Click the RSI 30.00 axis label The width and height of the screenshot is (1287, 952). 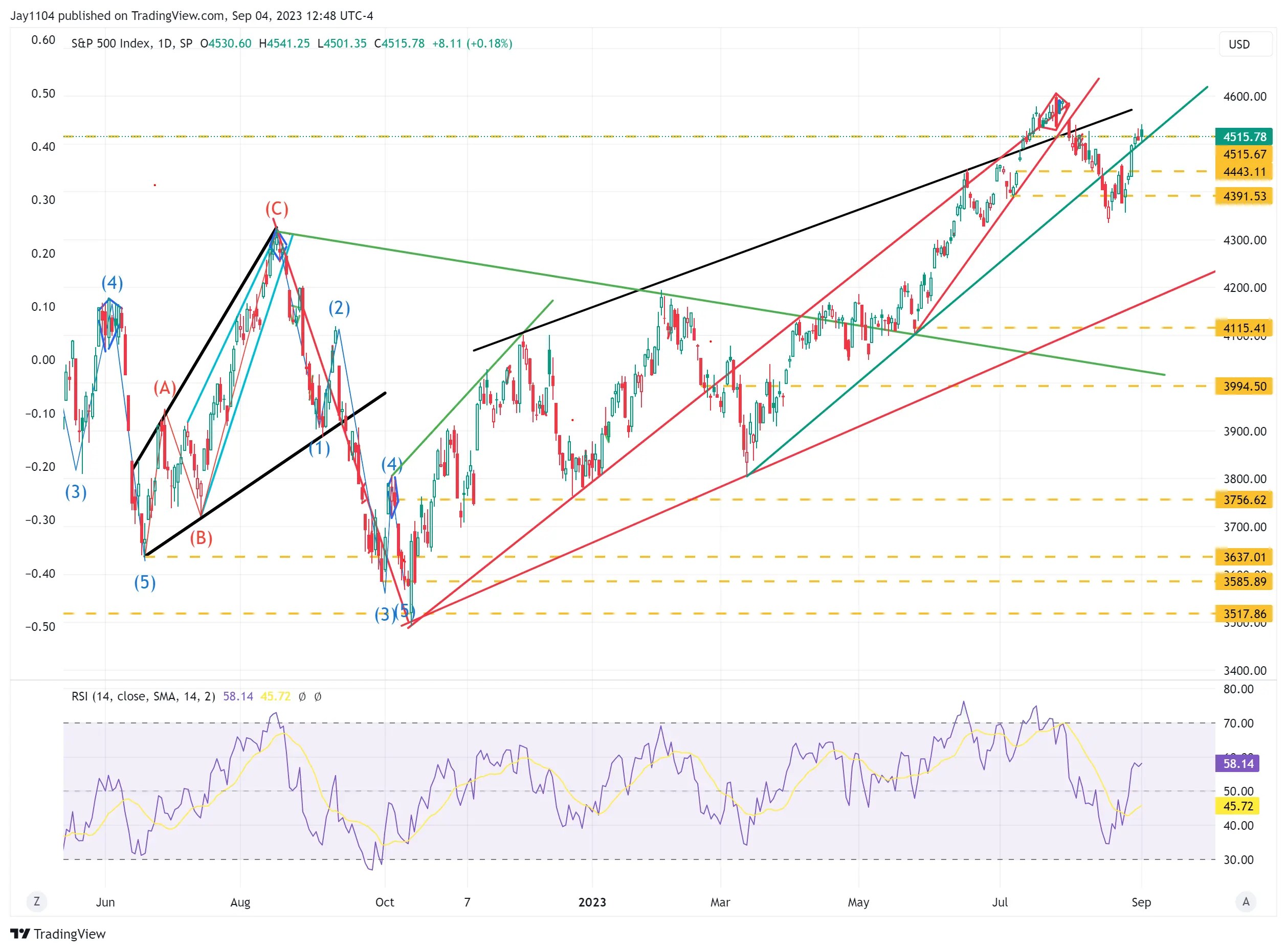point(1238,860)
